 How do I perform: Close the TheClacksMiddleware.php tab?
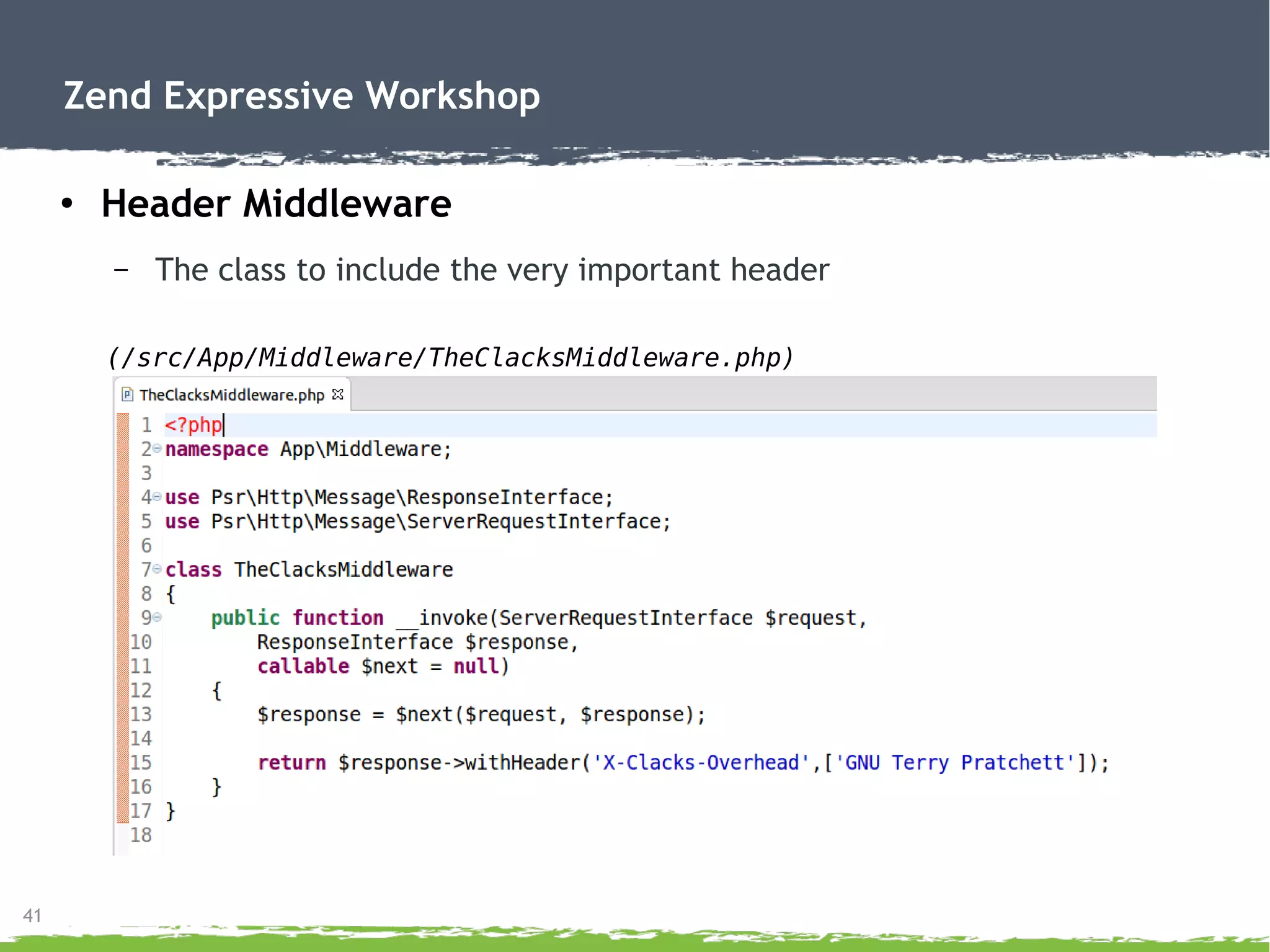(338, 394)
